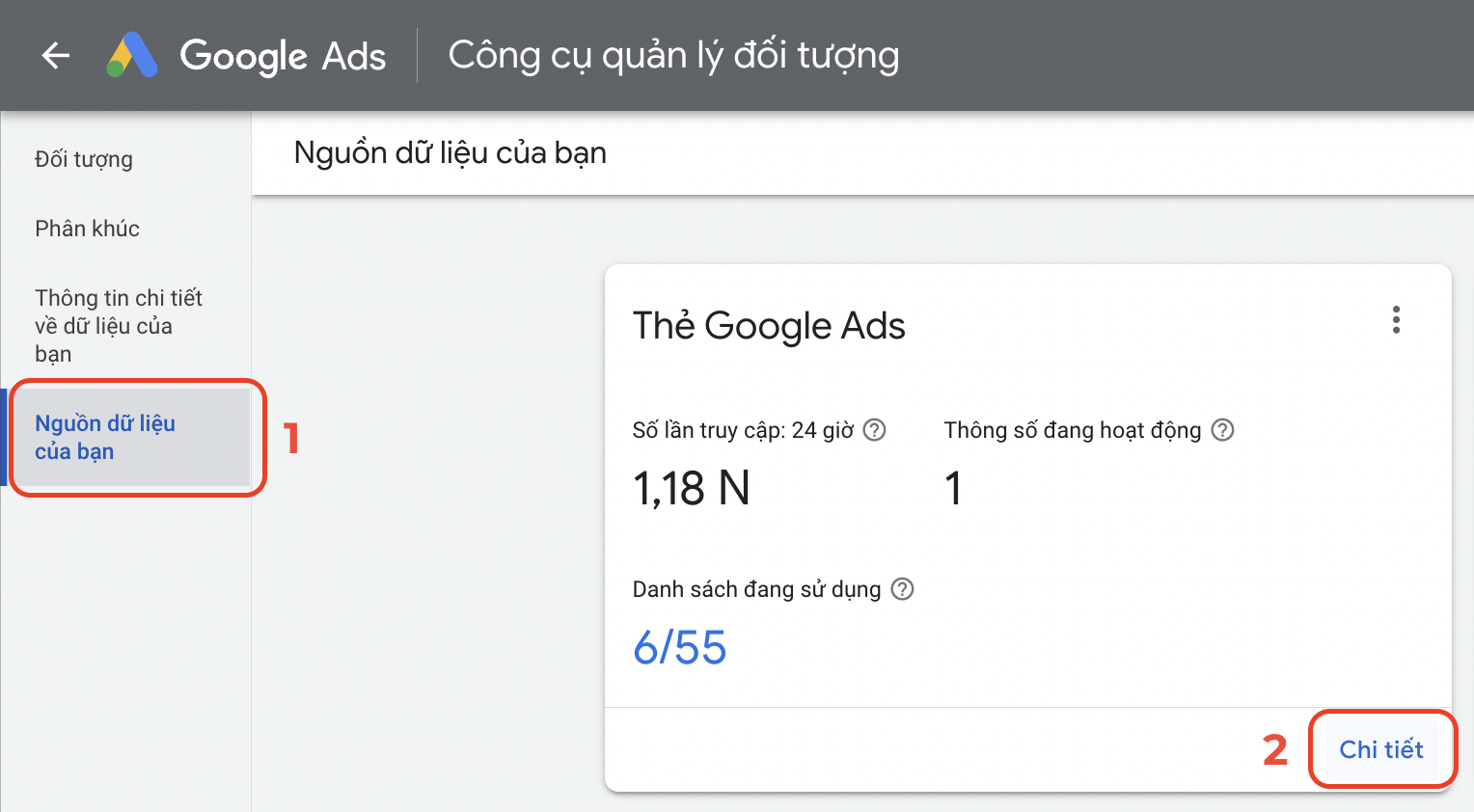
Task: Click help icon beside Thông số đang hoạt động
Action: pyautogui.click(x=1222, y=430)
